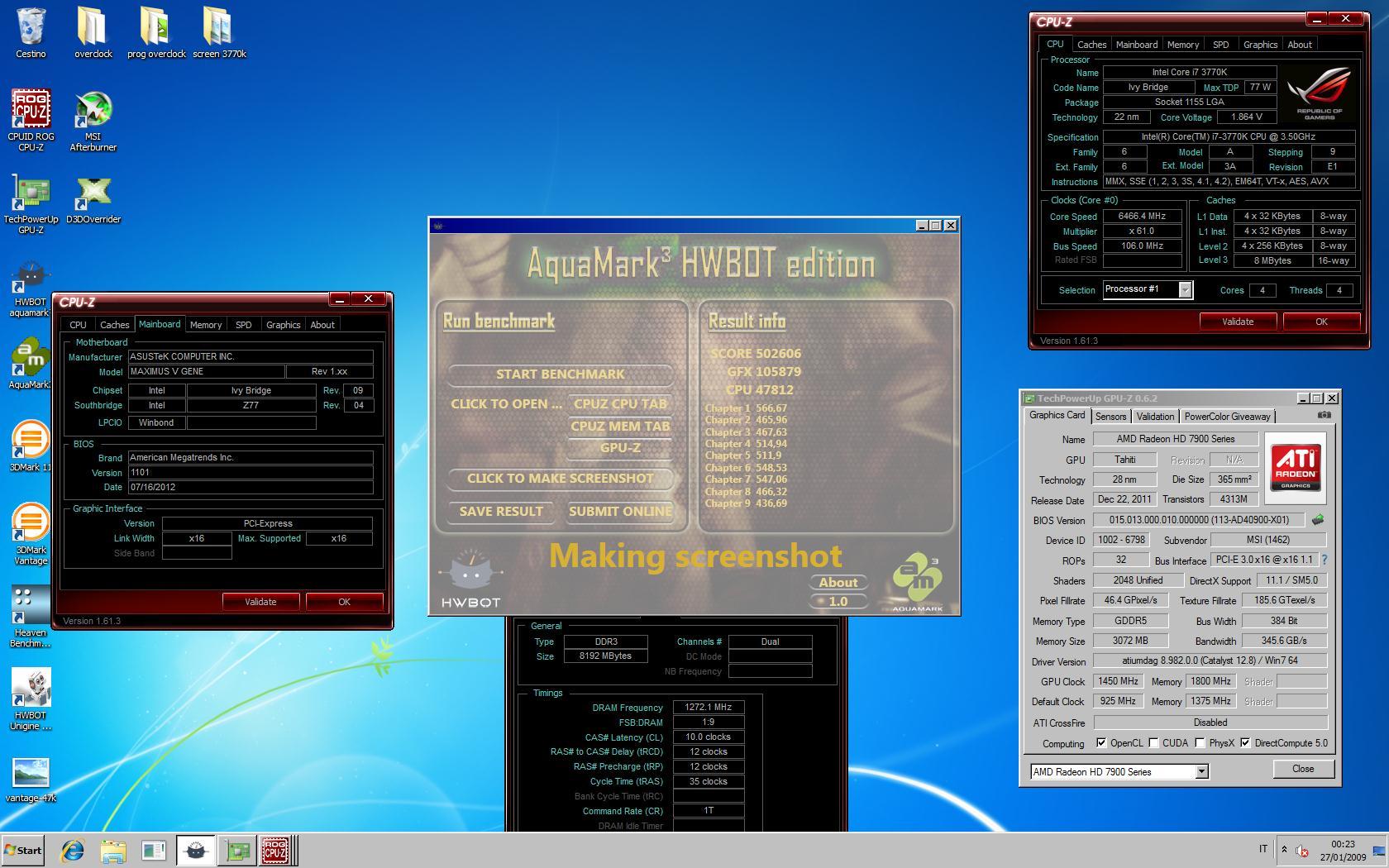This screenshot has height=868, width=1389.
Task: Click CPUZ MEM TAB button
Action: (x=620, y=427)
